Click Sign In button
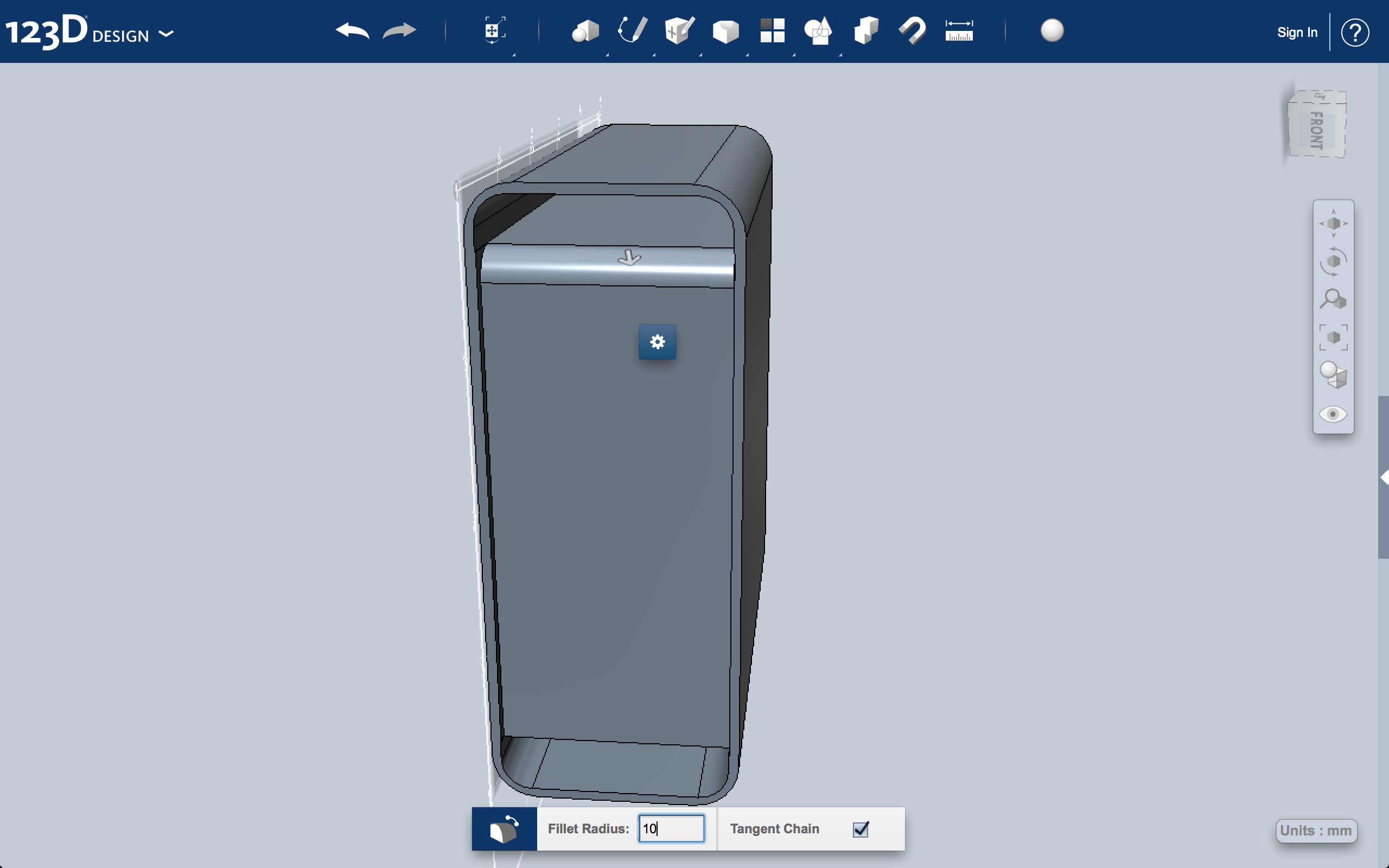Screen dimensions: 1389x868 click(x=1296, y=33)
